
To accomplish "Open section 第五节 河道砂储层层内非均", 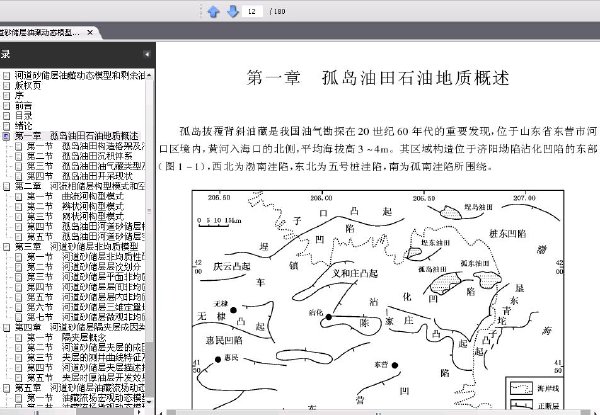I will (86, 297).
